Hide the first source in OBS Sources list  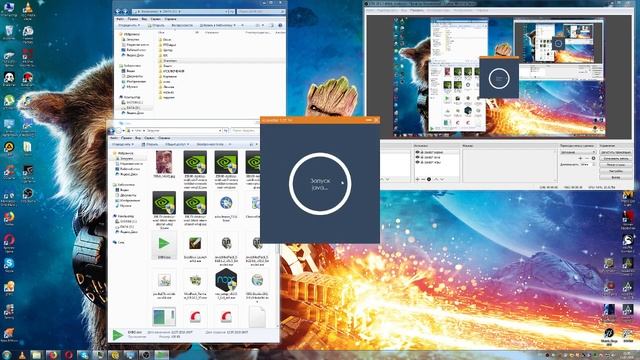click(x=417, y=152)
